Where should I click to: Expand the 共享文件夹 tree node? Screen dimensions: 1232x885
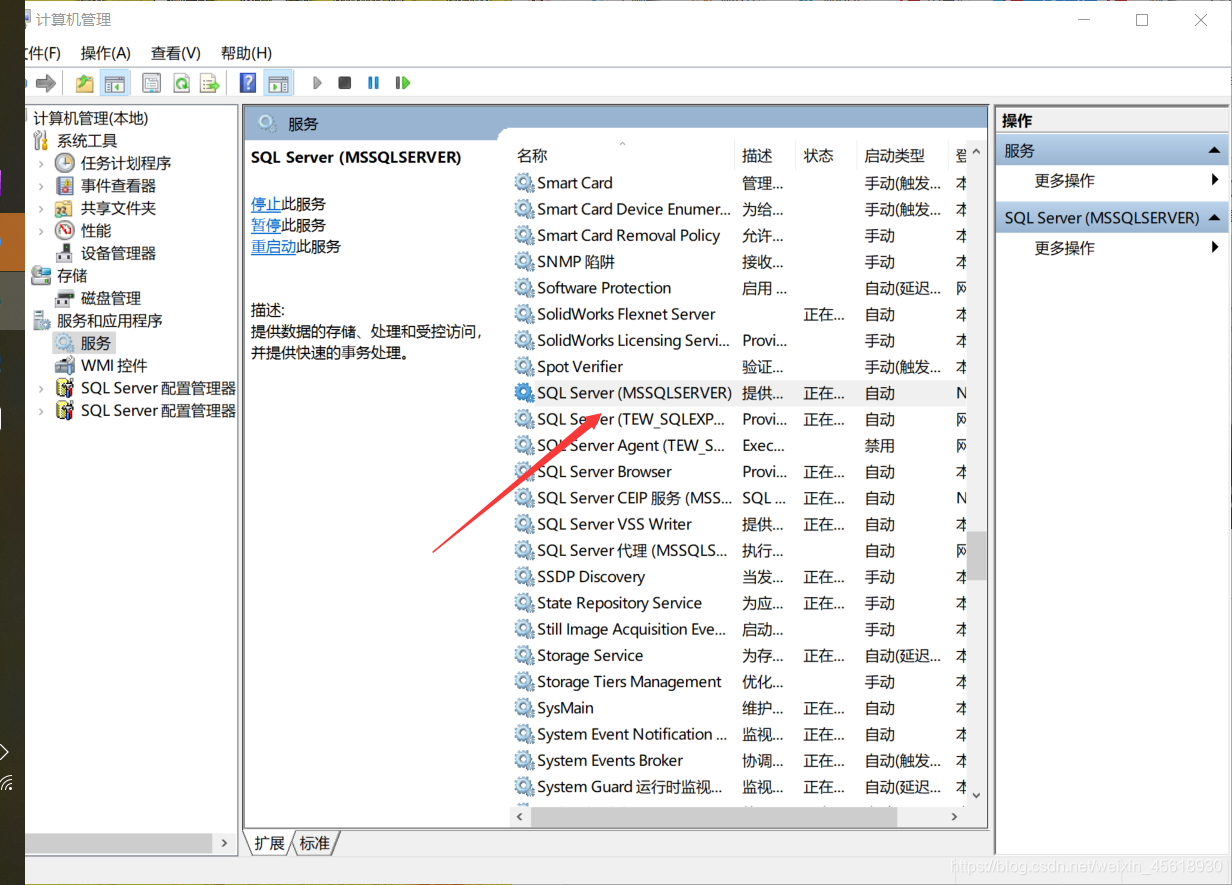pyautogui.click(x=41, y=208)
